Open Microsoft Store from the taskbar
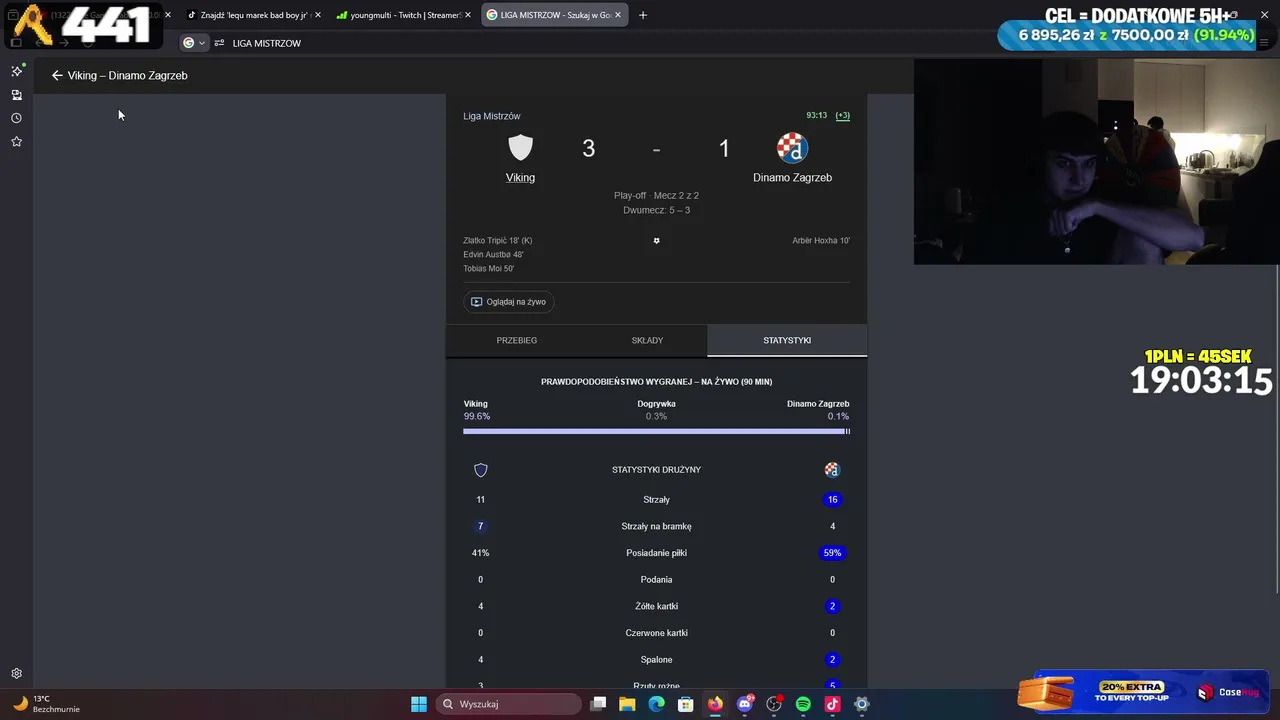Viewport: 1280px width, 720px height. click(686, 704)
